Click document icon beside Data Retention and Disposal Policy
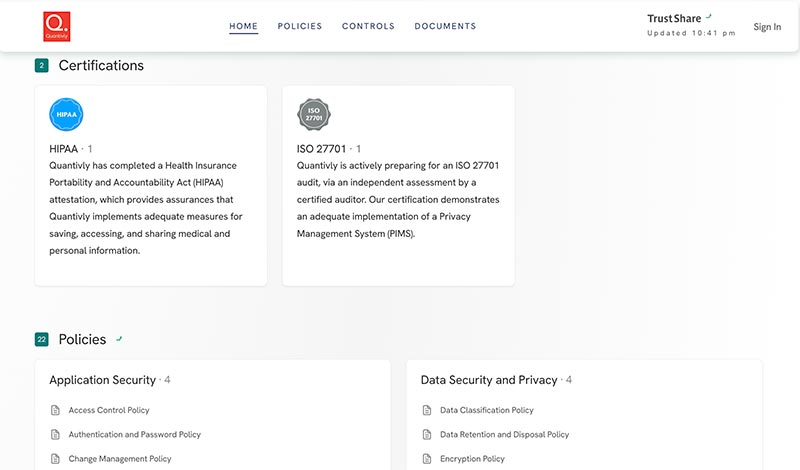Viewport: 800px width, 470px height. coord(427,434)
